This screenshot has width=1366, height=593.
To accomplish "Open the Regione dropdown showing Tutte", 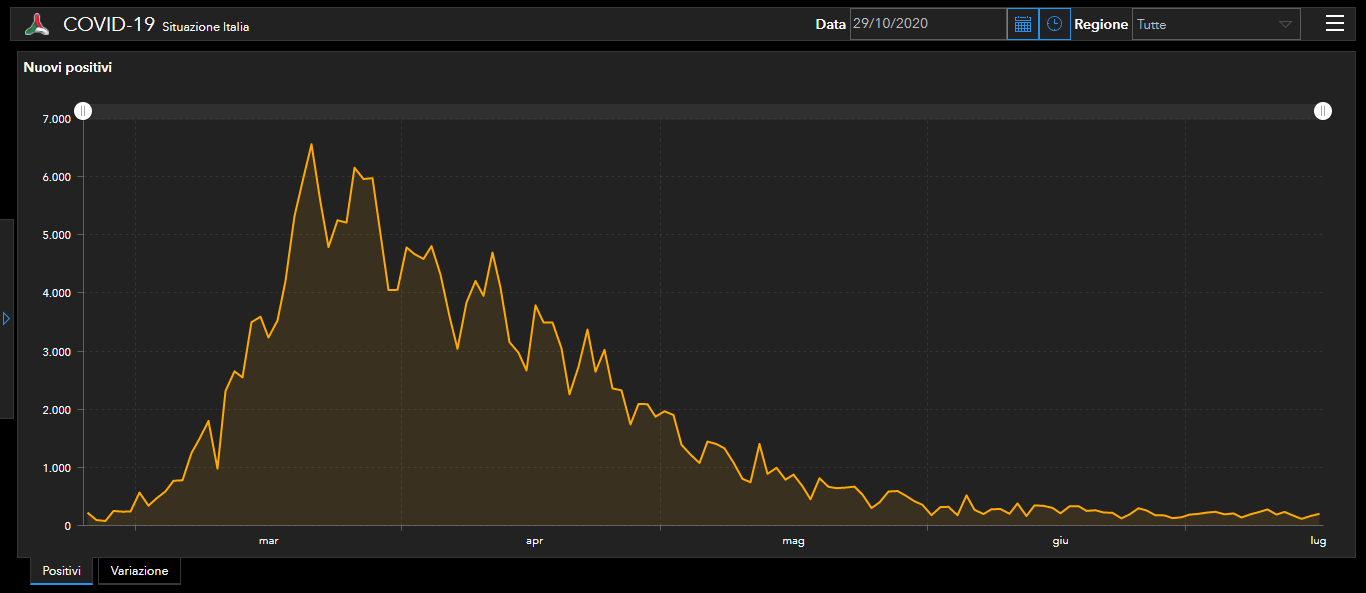I will 1215,24.
